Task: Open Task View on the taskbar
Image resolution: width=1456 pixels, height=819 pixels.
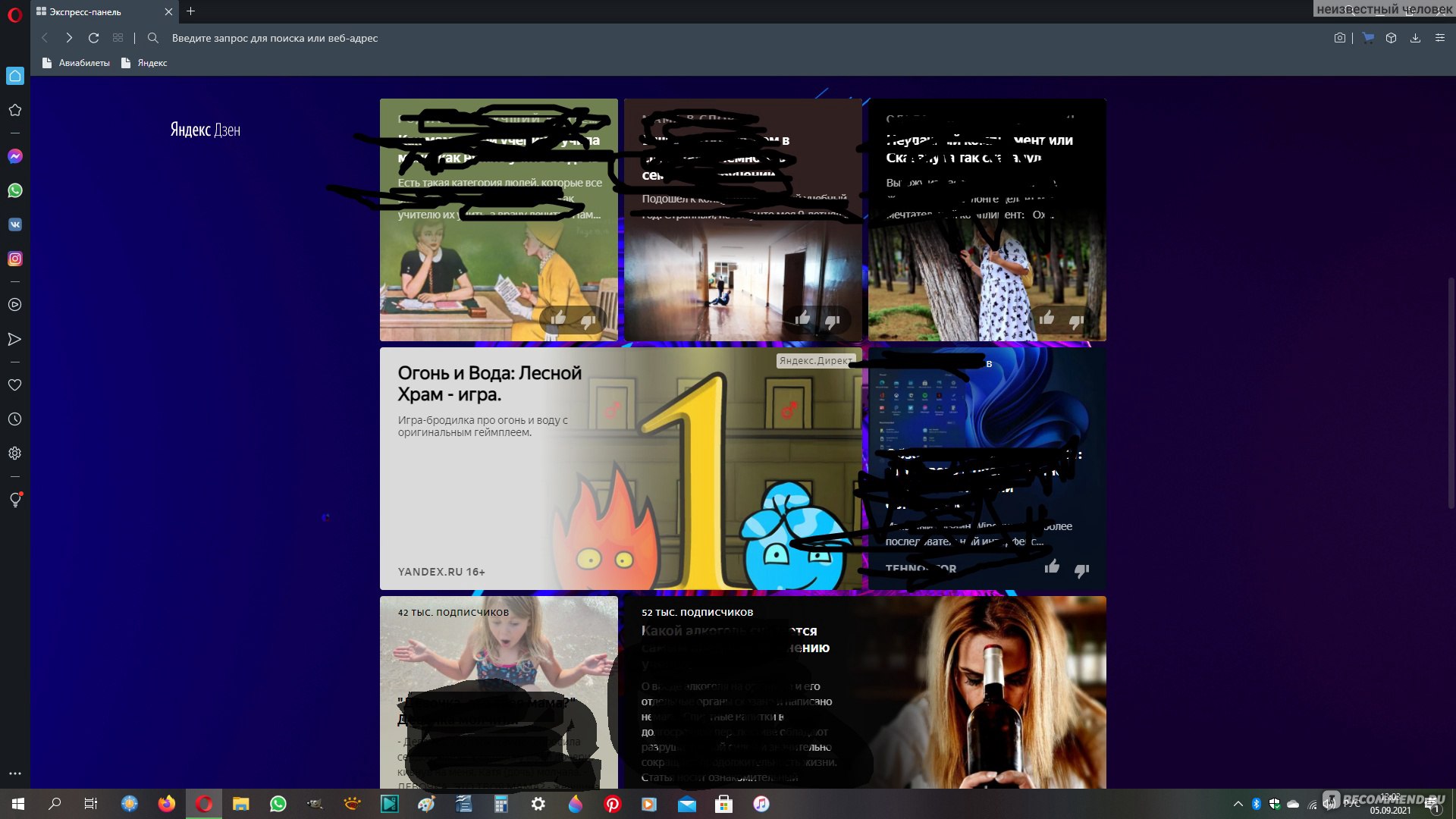Action: pyautogui.click(x=91, y=804)
